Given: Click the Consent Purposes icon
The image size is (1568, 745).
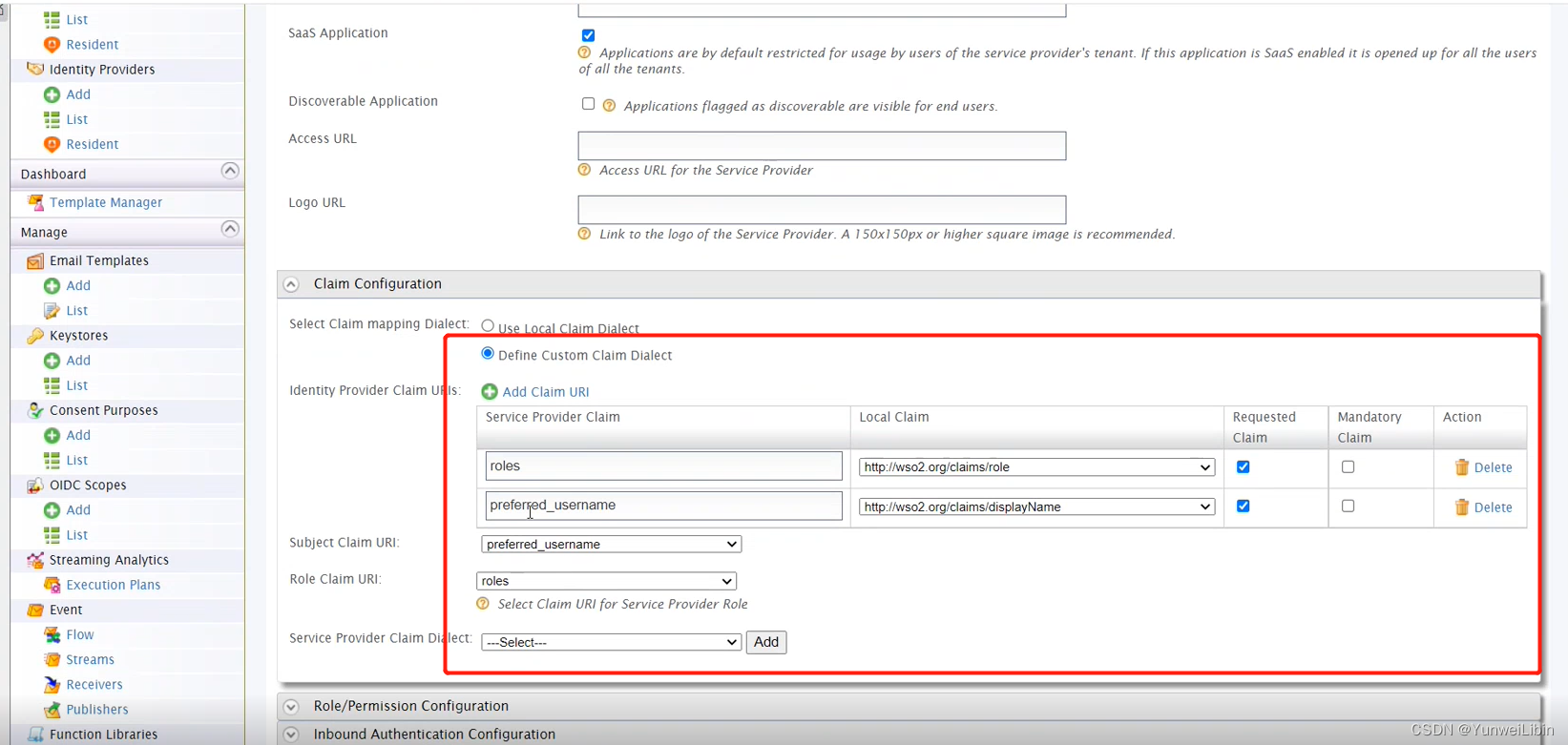Looking at the screenshot, I should tap(35, 410).
